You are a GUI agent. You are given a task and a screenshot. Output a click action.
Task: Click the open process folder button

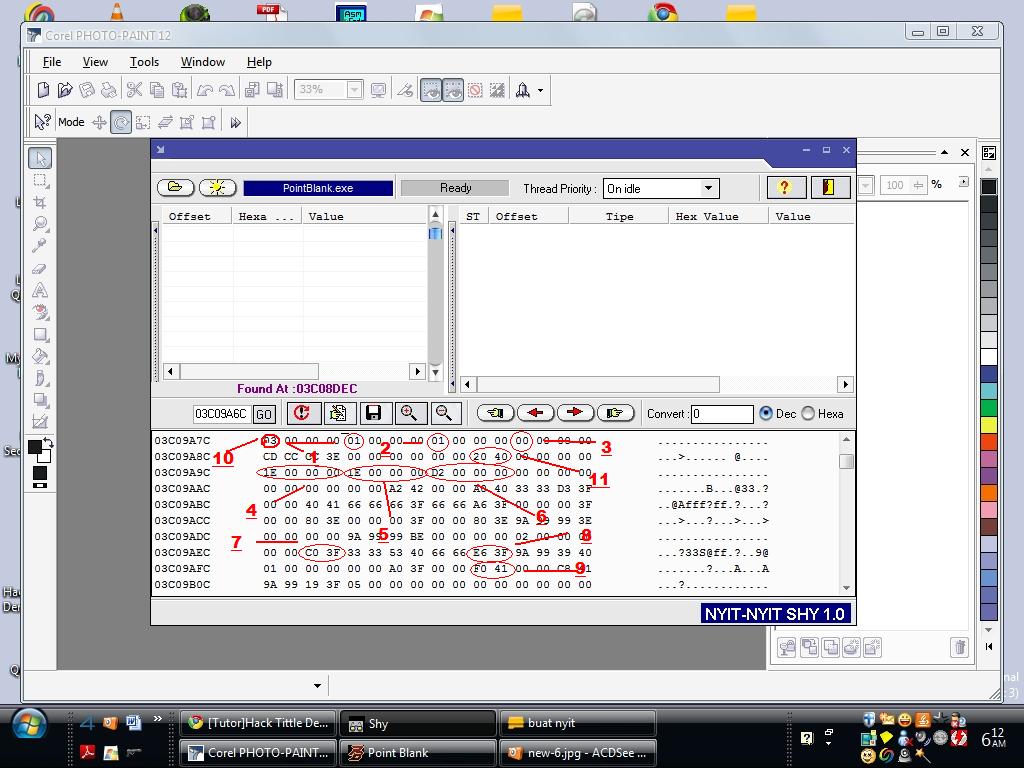[175, 187]
